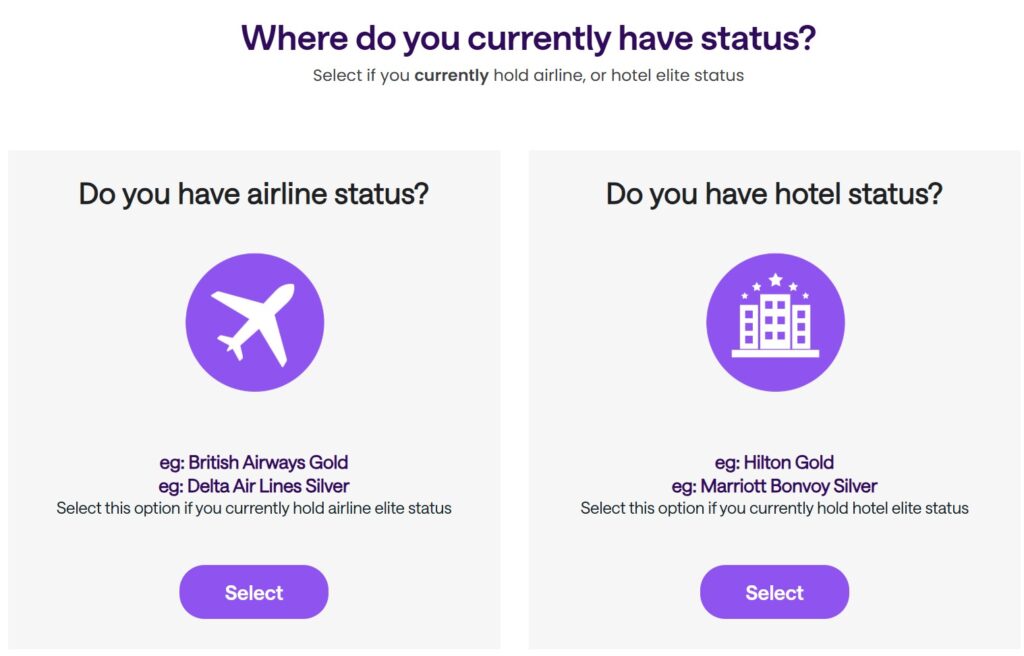Image resolution: width=1024 pixels, height=656 pixels.
Task: Click the airplane tail inside purple circle
Action: coord(231,346)
